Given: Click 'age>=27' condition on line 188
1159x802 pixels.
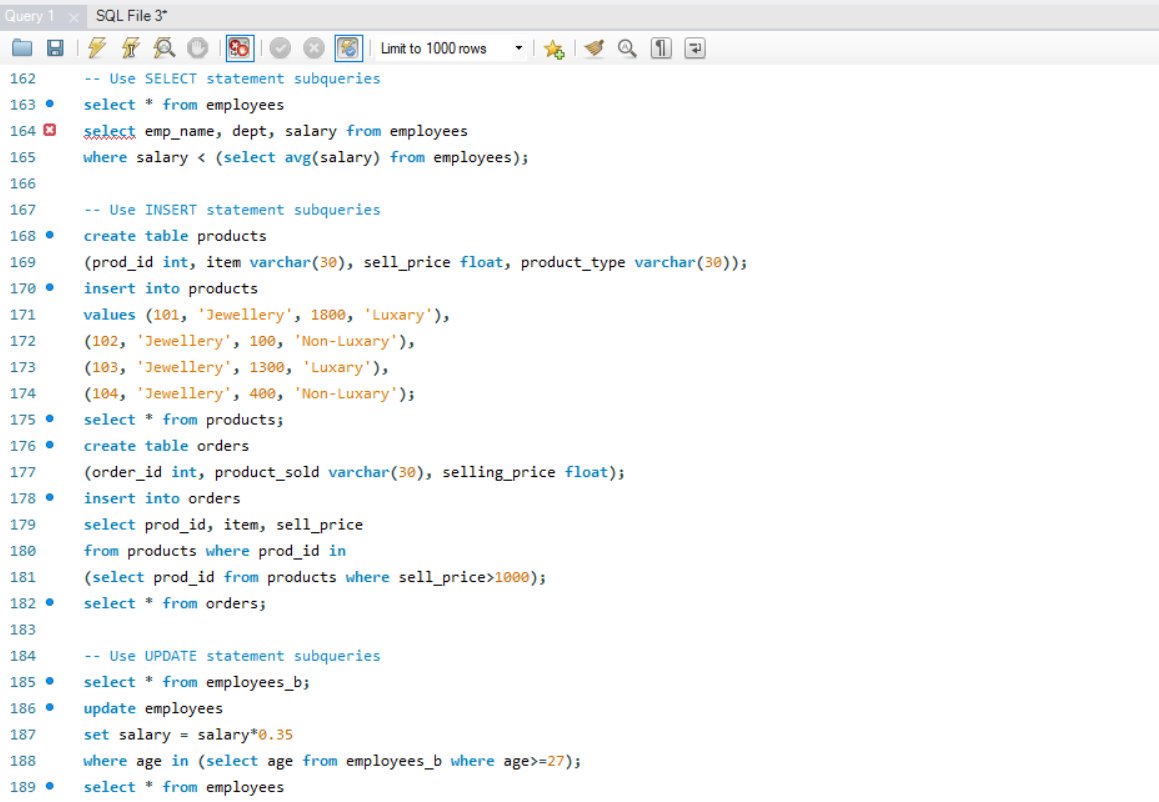Looking at the screenshot, I should point(534,761).
